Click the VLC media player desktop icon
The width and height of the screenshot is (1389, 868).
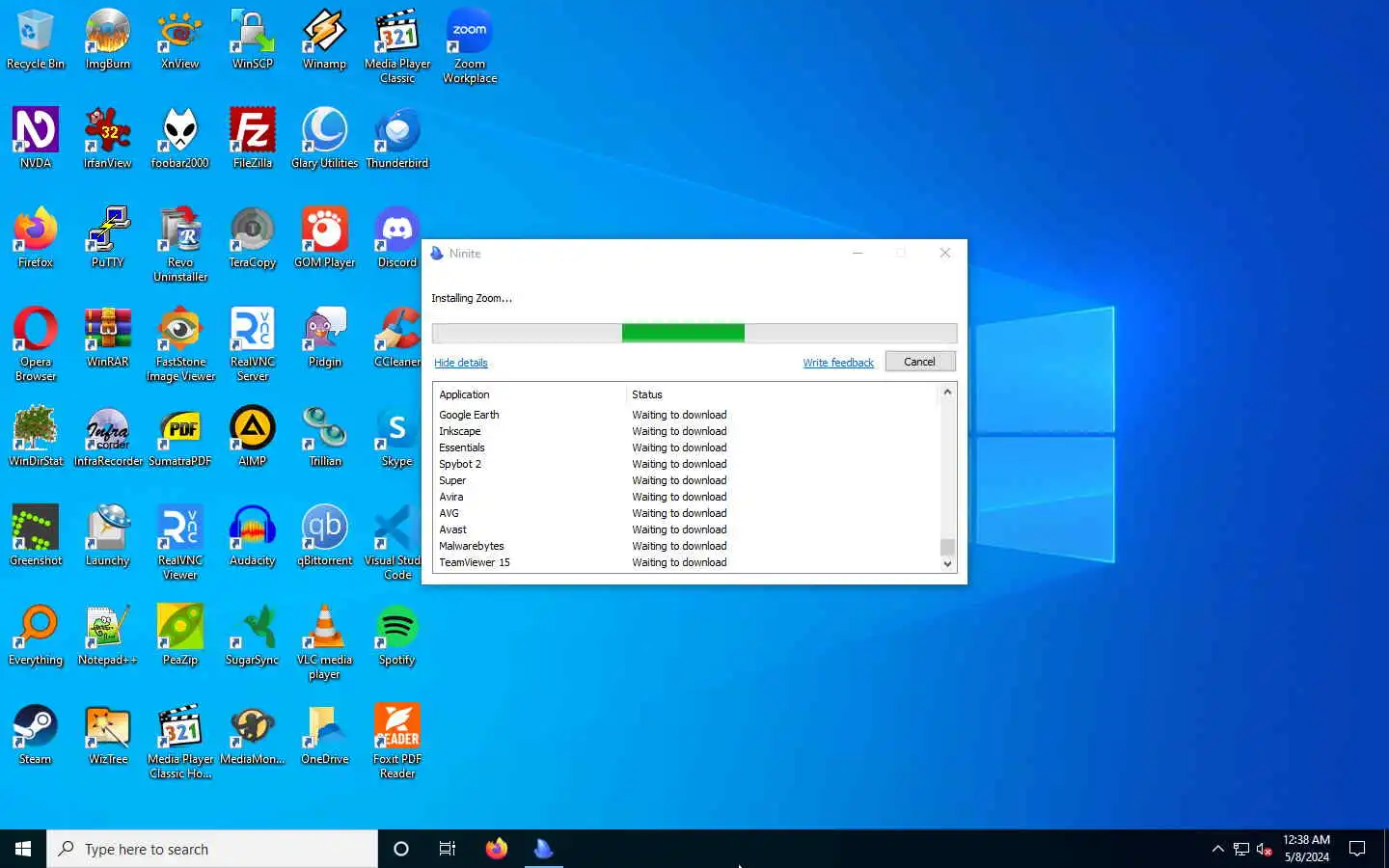(x=324, y=641)
